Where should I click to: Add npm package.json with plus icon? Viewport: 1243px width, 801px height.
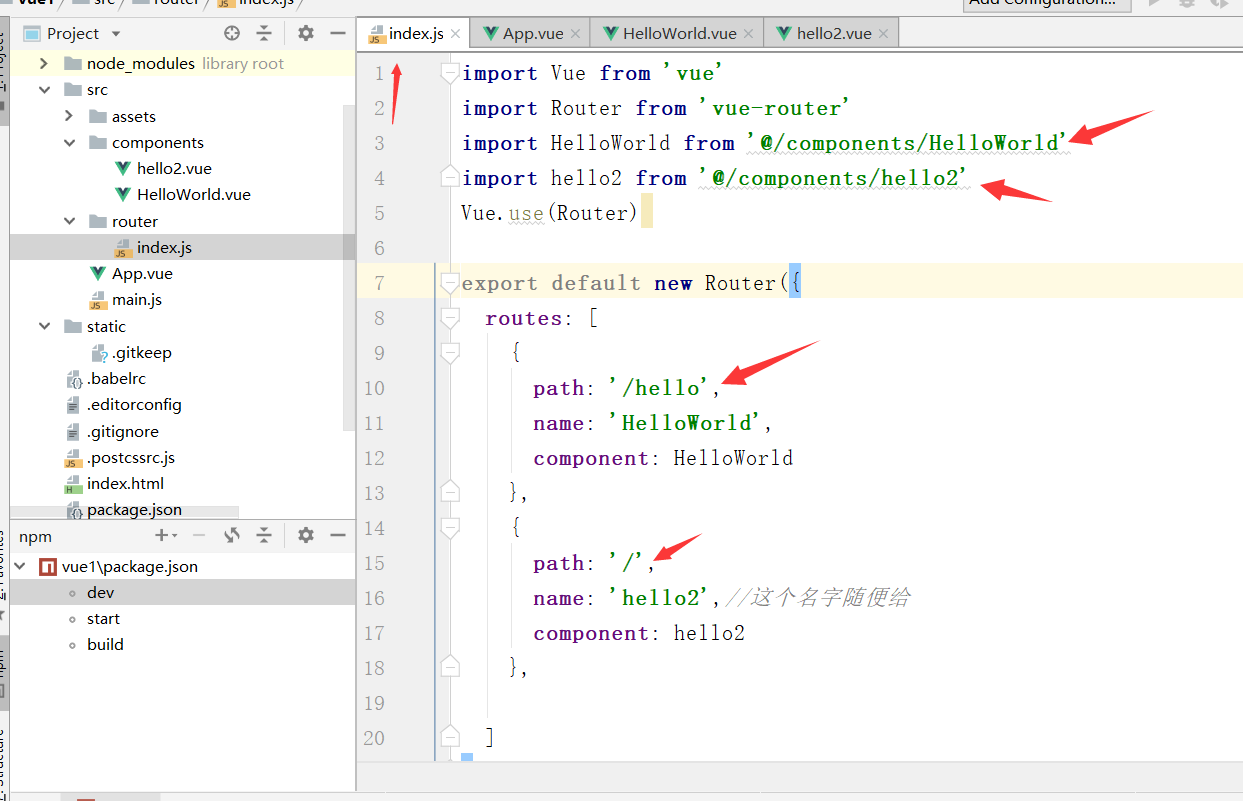pos(164,535)
